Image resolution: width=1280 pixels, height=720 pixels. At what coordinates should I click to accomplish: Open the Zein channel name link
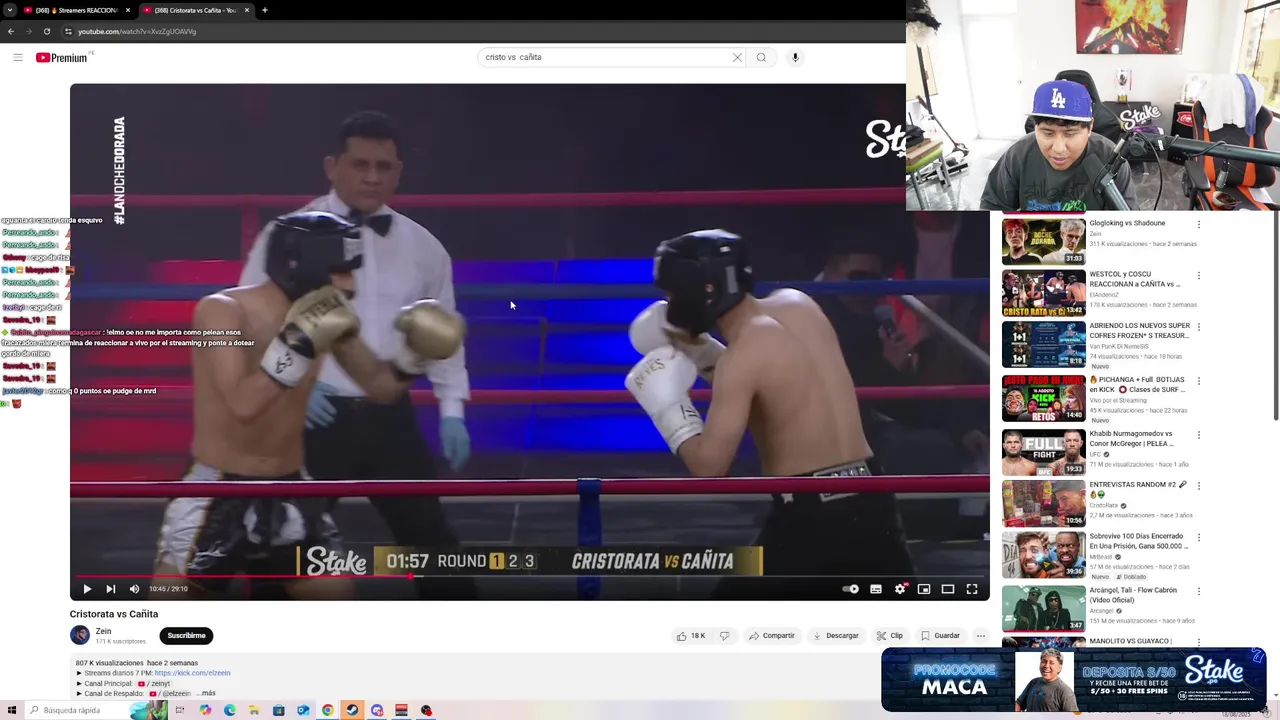(104, 631)
